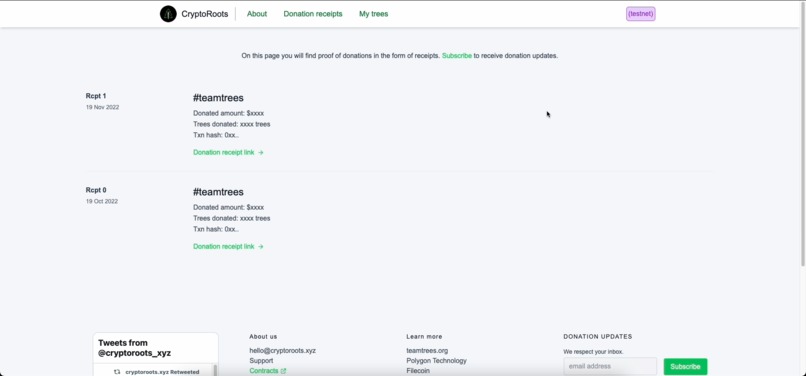Click Donated amount text in Rcpt 0
Viewport: 806px width, 376px height.
[228, 207]
